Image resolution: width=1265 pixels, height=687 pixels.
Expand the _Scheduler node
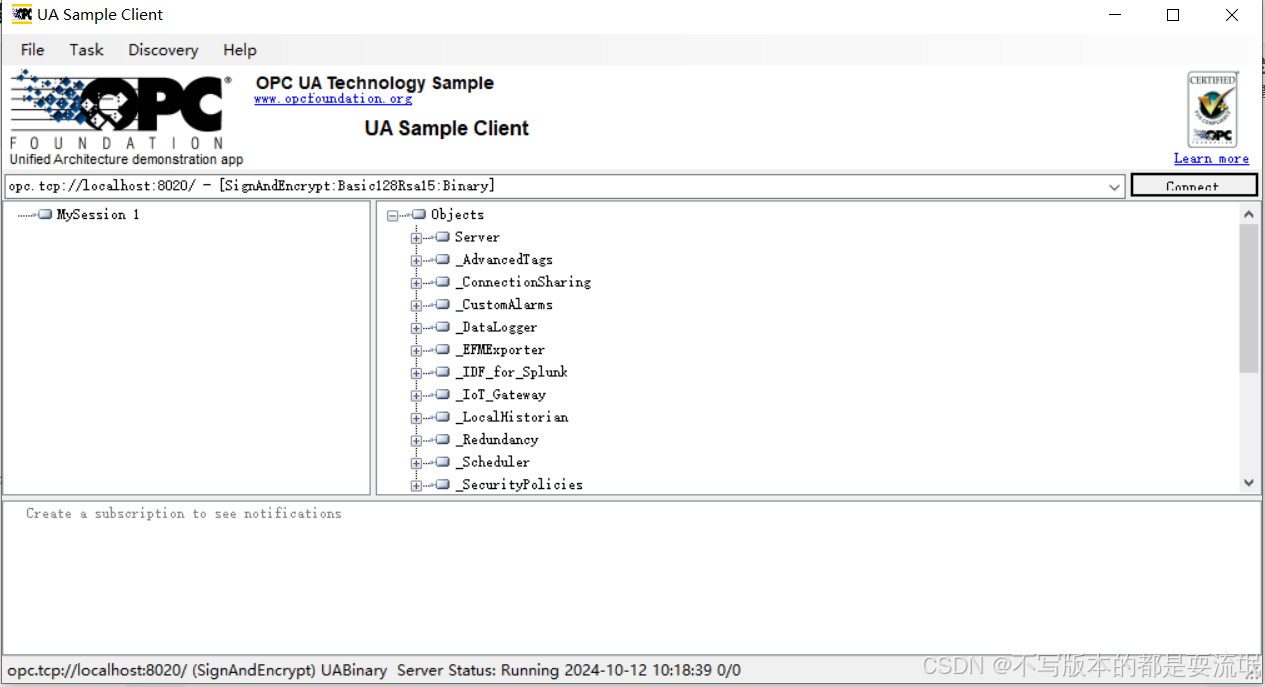[416, 463]
